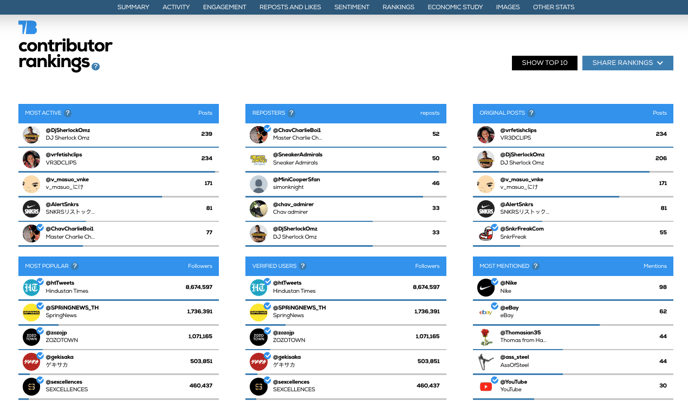Go to SUMMARY section
Viewport: 688px width, 401px height.
pyautogui.click(x=133, y=7)
